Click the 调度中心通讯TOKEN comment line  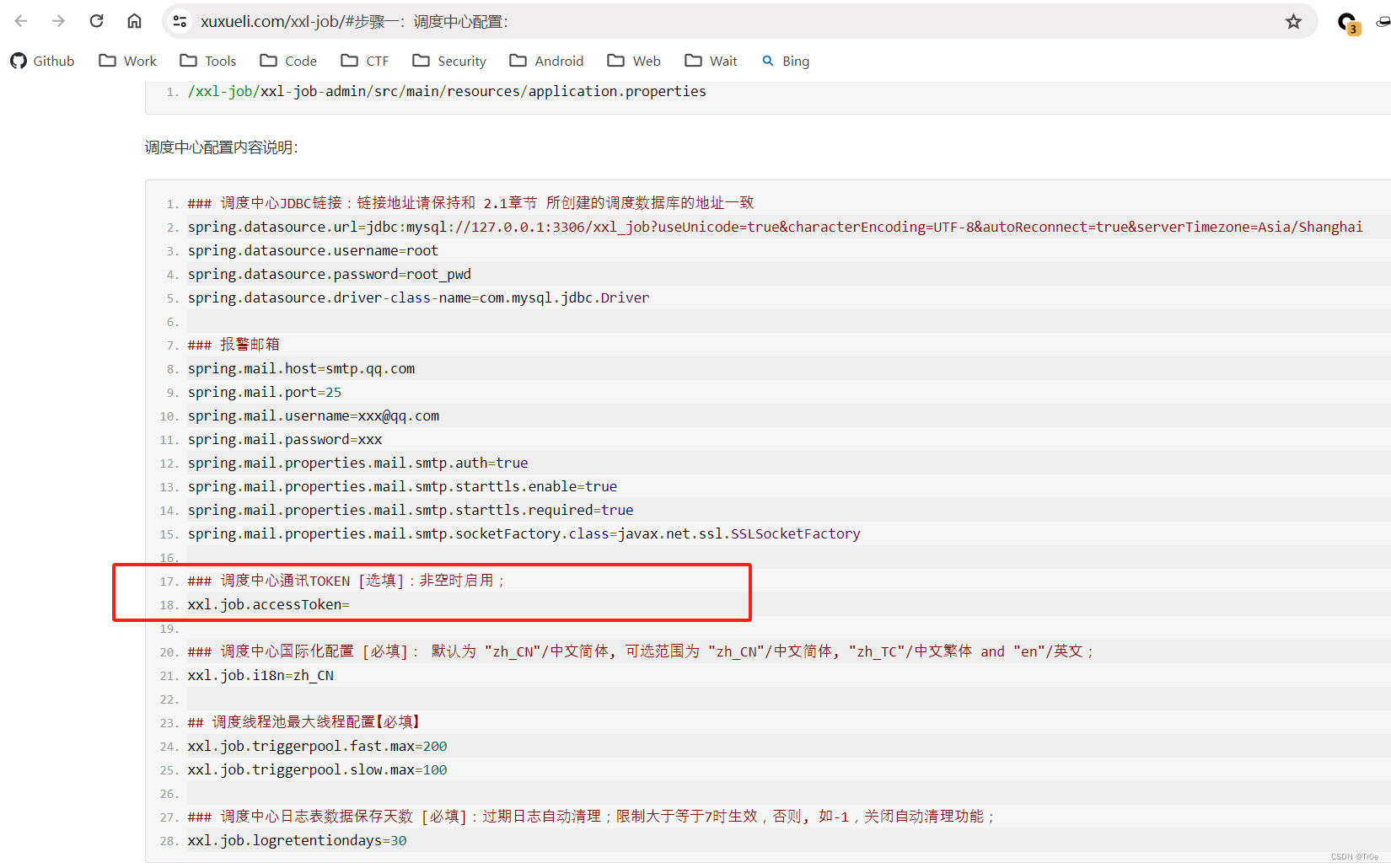click(x=346, y=581)
